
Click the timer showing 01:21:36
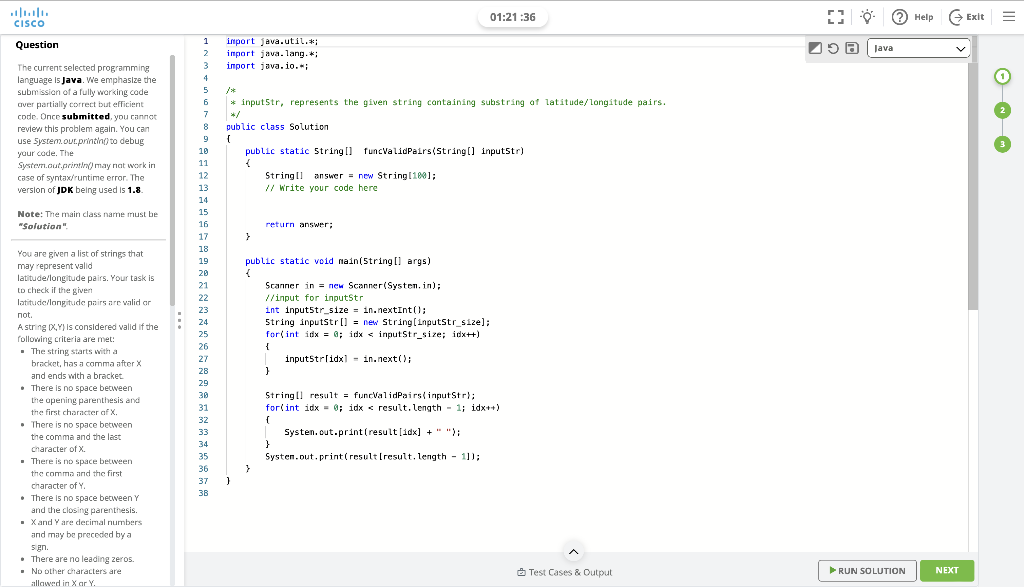click(x=513, y=16)
